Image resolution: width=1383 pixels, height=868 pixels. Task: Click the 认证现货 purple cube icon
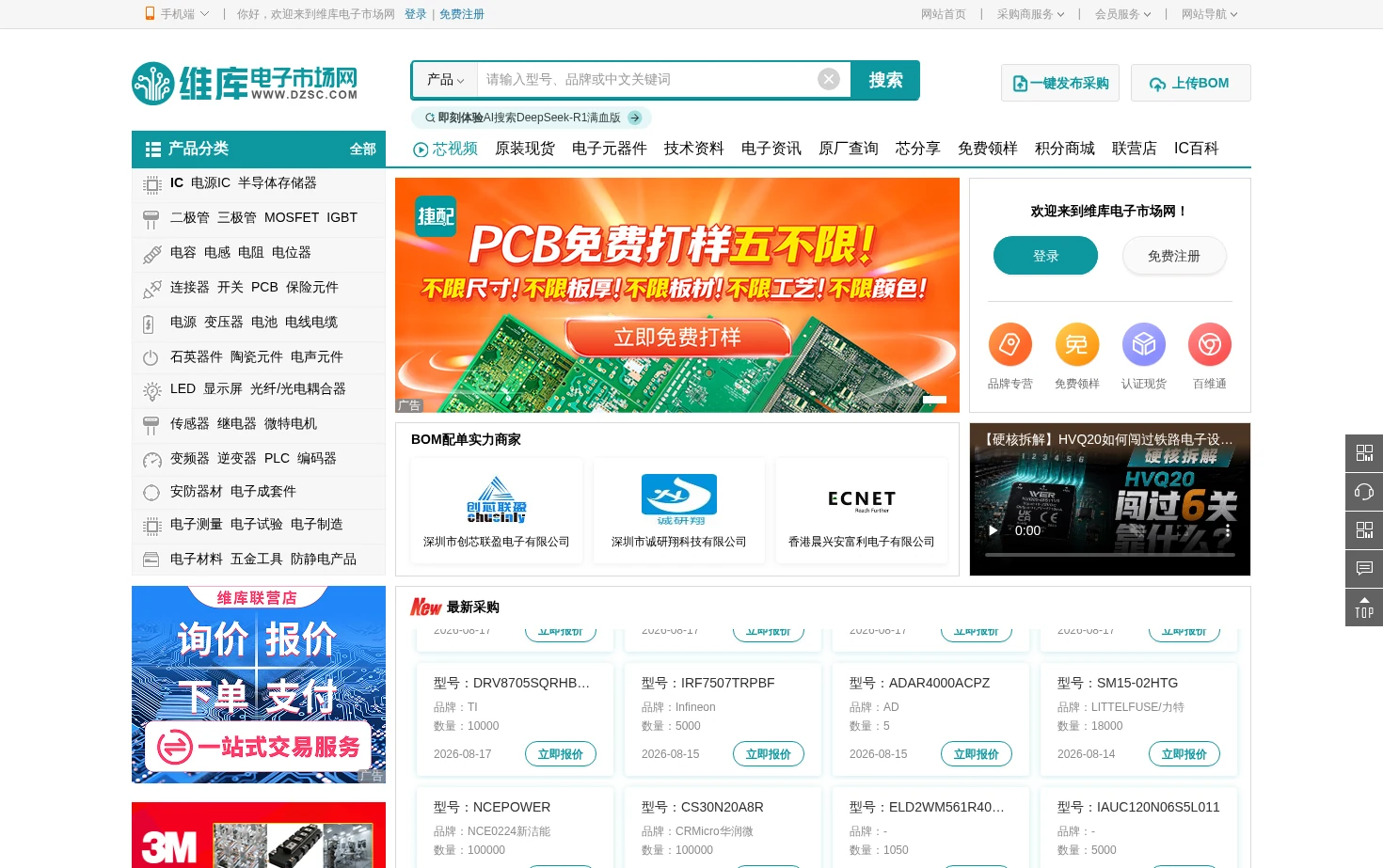tap(1144, 344)
